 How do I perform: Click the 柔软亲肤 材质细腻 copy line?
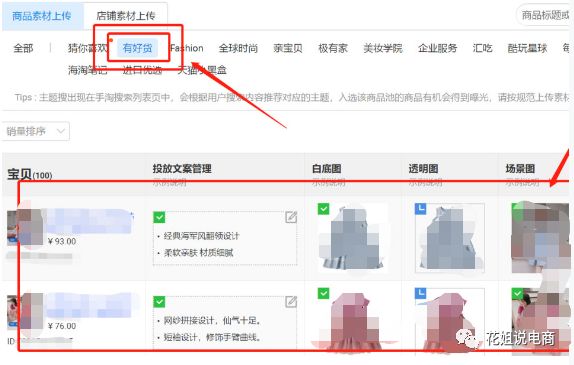(198, 253)
